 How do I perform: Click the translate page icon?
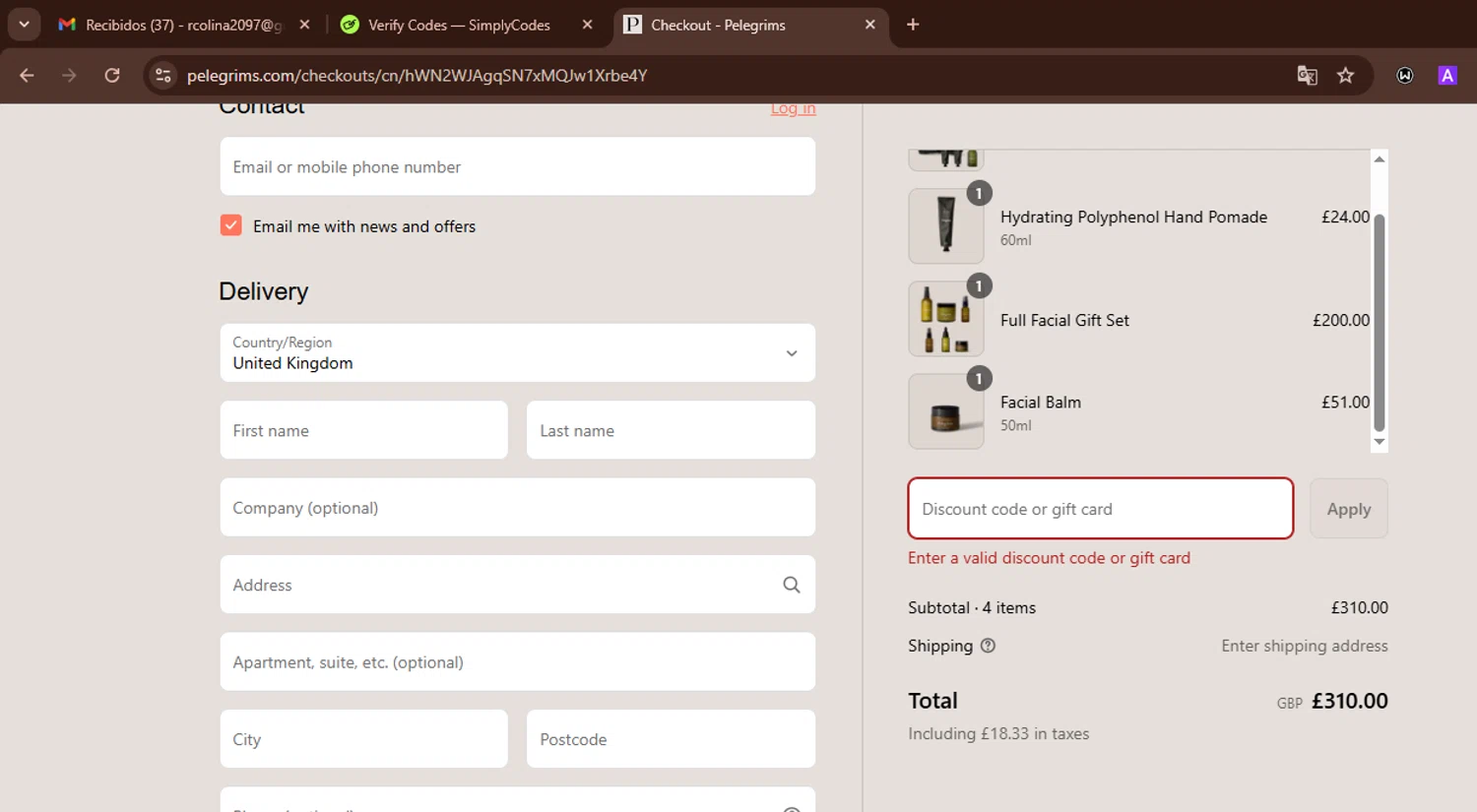coord(1307,76)
